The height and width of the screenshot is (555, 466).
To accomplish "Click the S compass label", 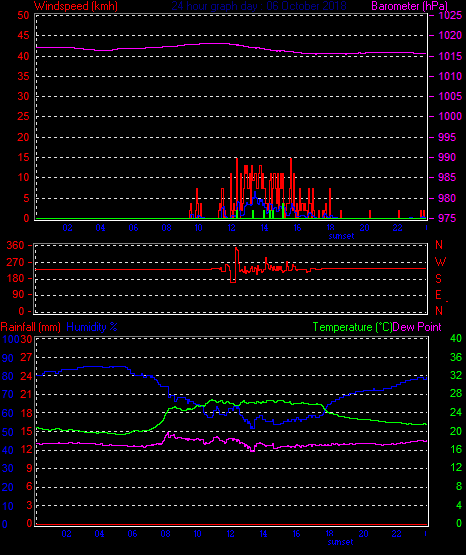I will (439, 279).
